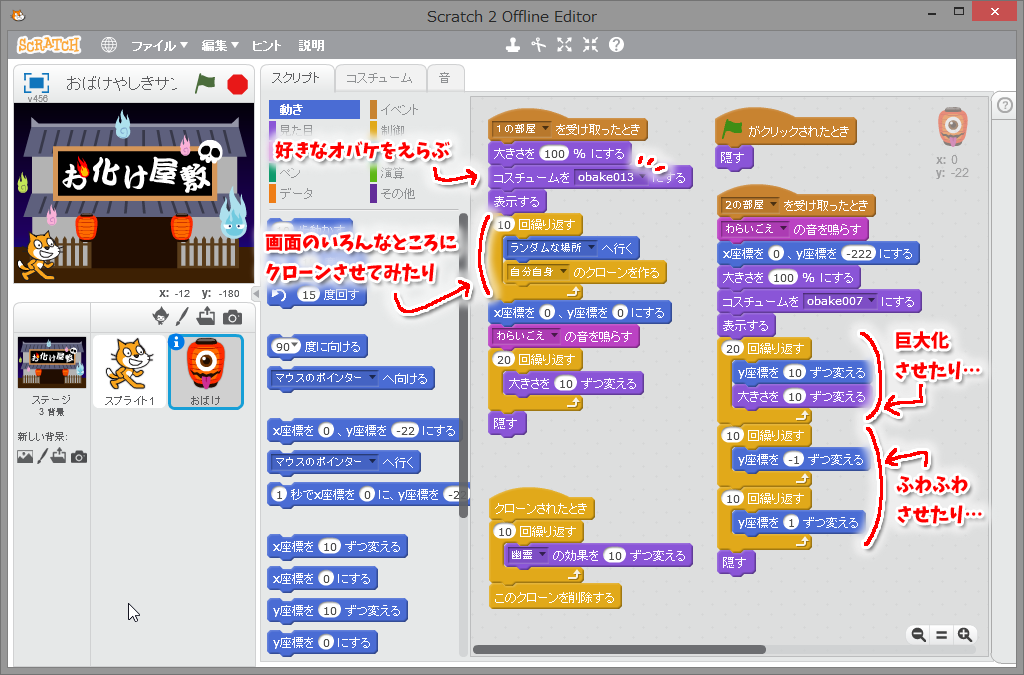
Task: Open マウスのポインター dropdown in へ向ける block
Action: tap(372, 377)
